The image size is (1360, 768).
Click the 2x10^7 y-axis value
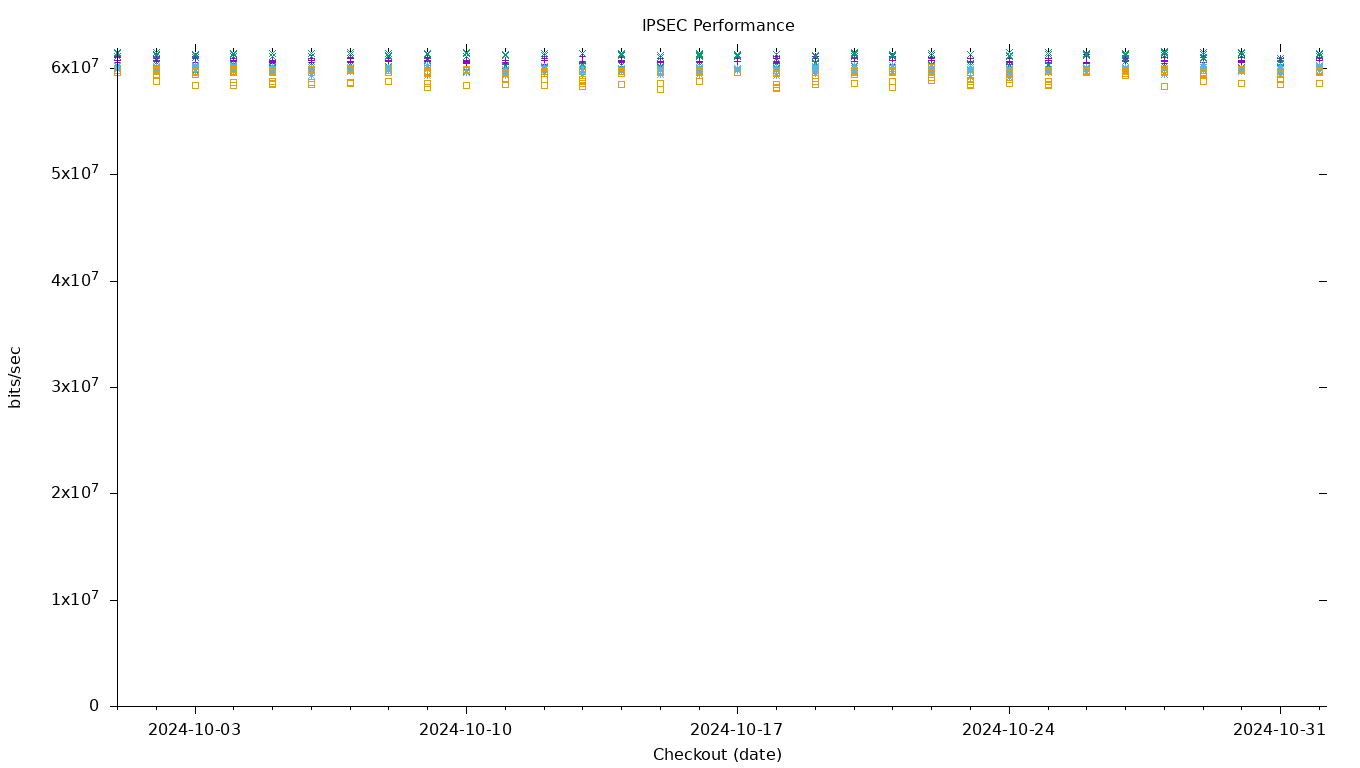click(75, 491)
